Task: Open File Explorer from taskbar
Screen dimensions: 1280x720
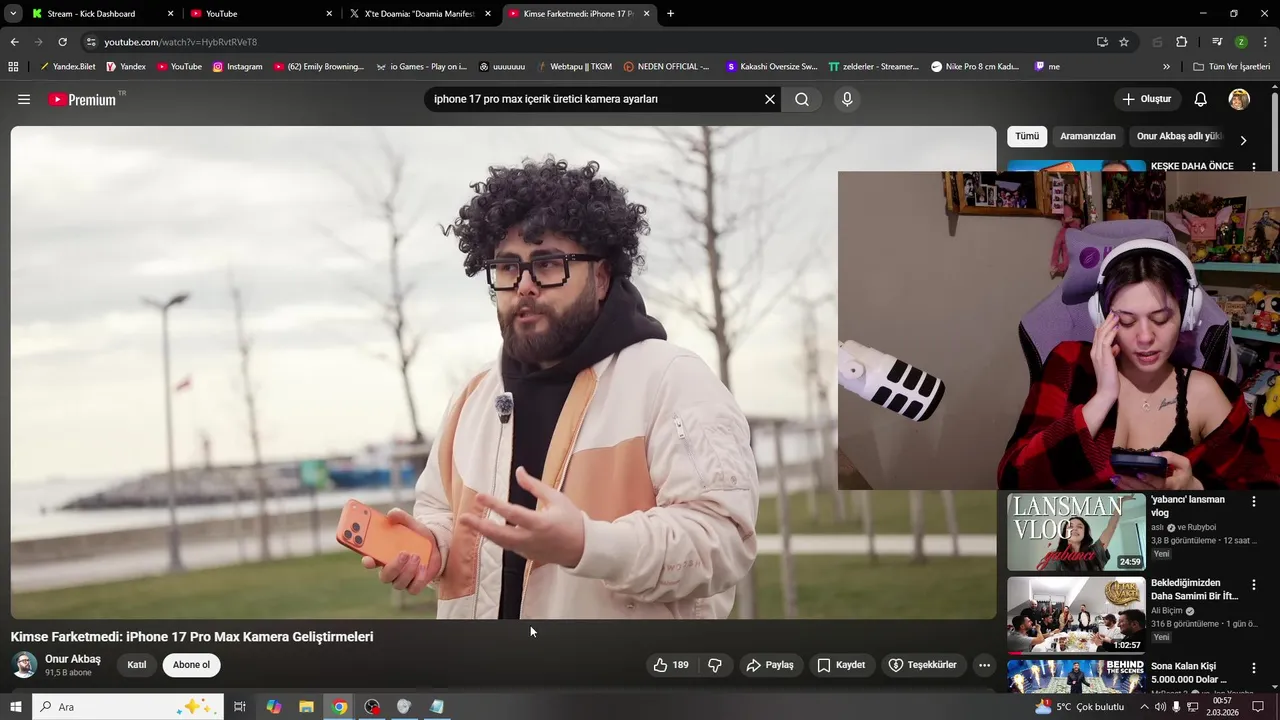Action: point(306,707)
